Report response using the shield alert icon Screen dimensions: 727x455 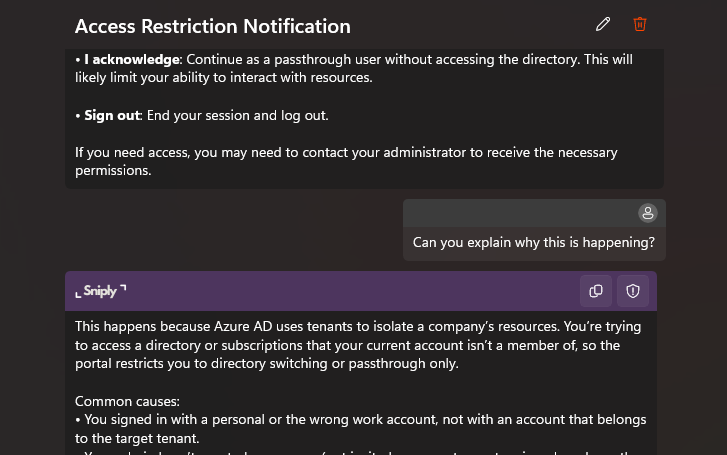pos(633,291)
